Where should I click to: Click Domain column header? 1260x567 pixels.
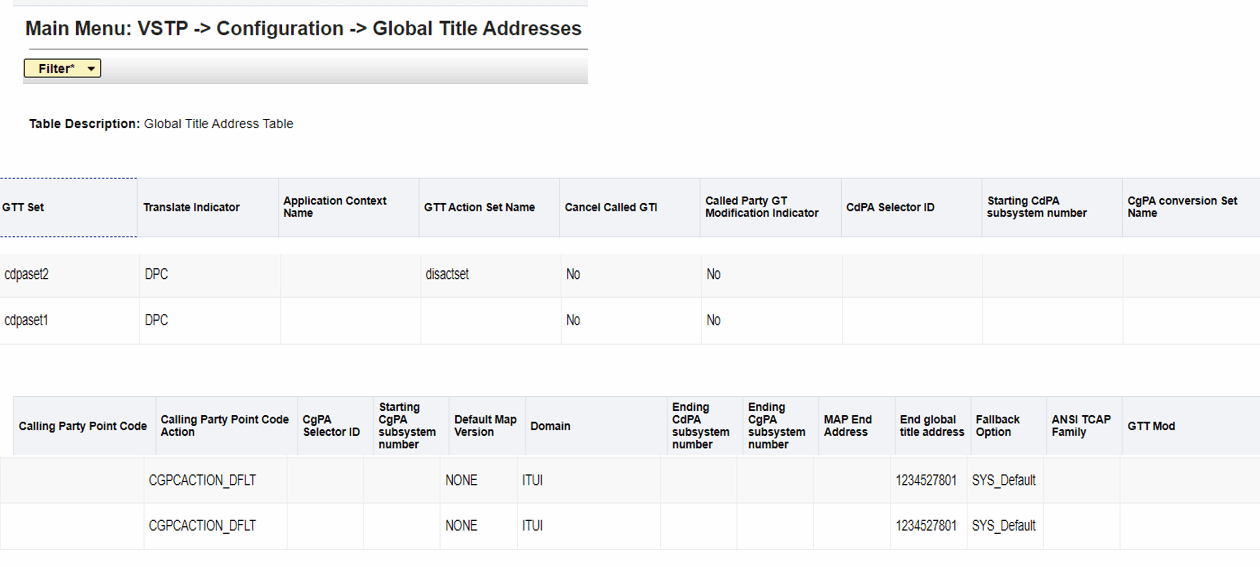coord(596,426)
